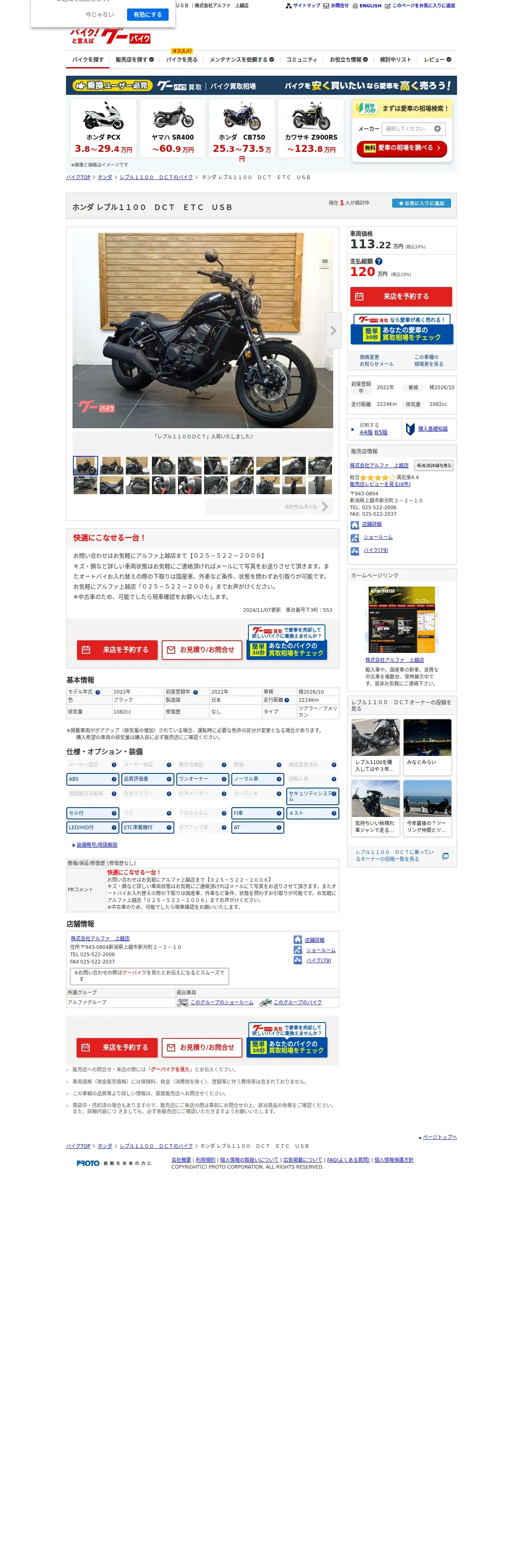Click help icon on LED/HID付 badge
The height and width of the screenshot is (1568, 523).
click(x=114, y=827)
